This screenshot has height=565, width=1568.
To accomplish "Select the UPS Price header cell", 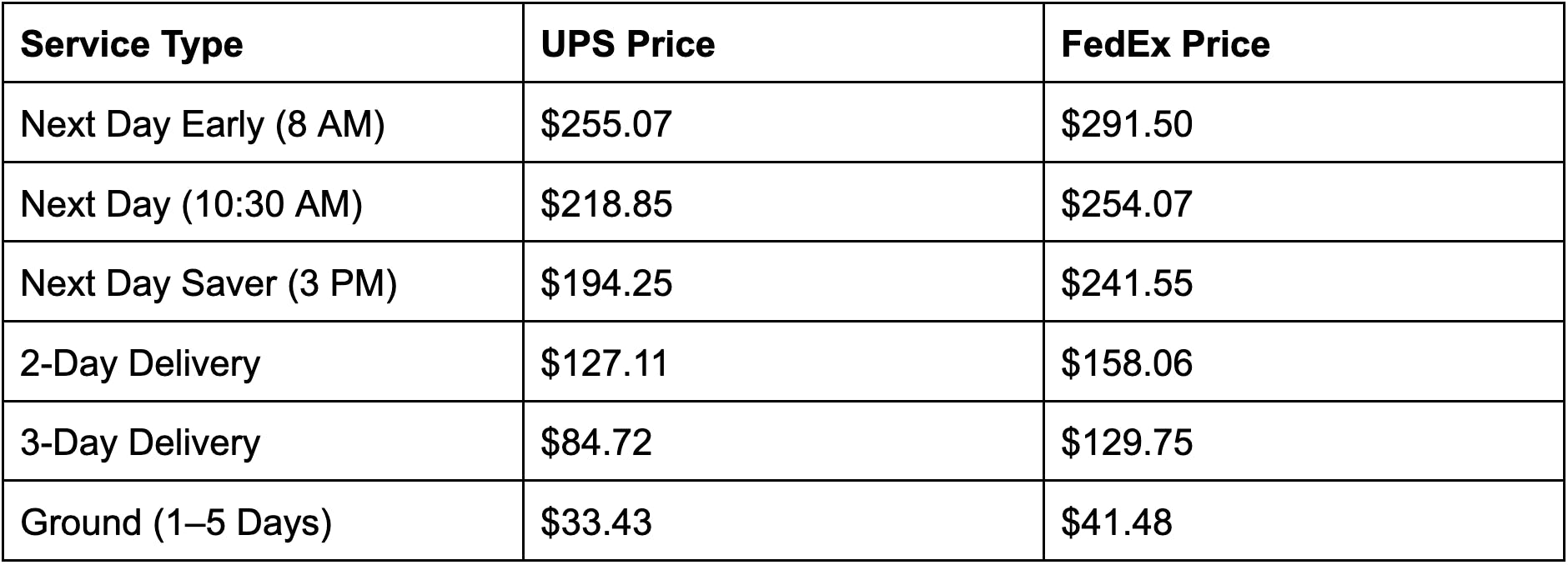I will 783,42.
